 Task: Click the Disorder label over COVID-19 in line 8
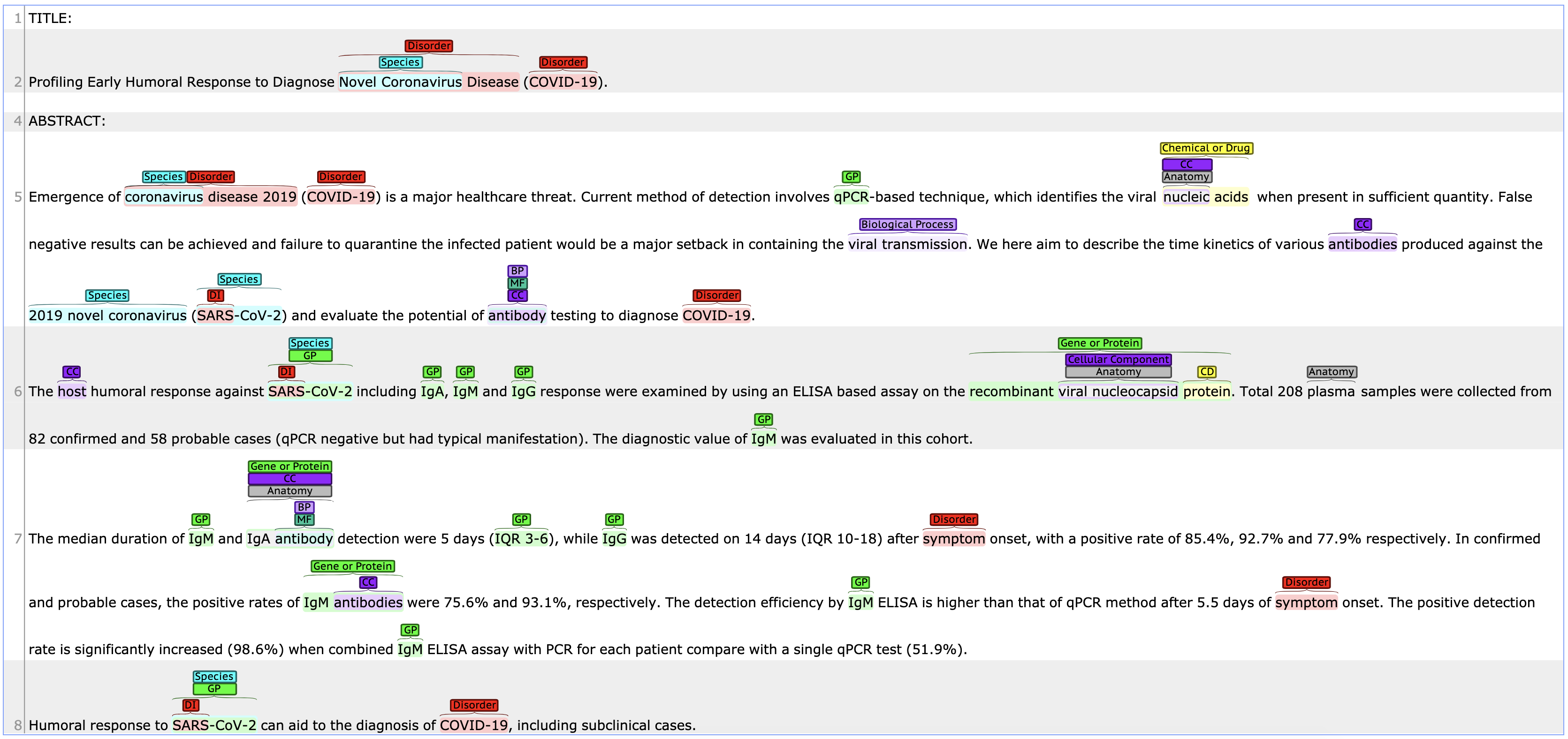[473, 705]
